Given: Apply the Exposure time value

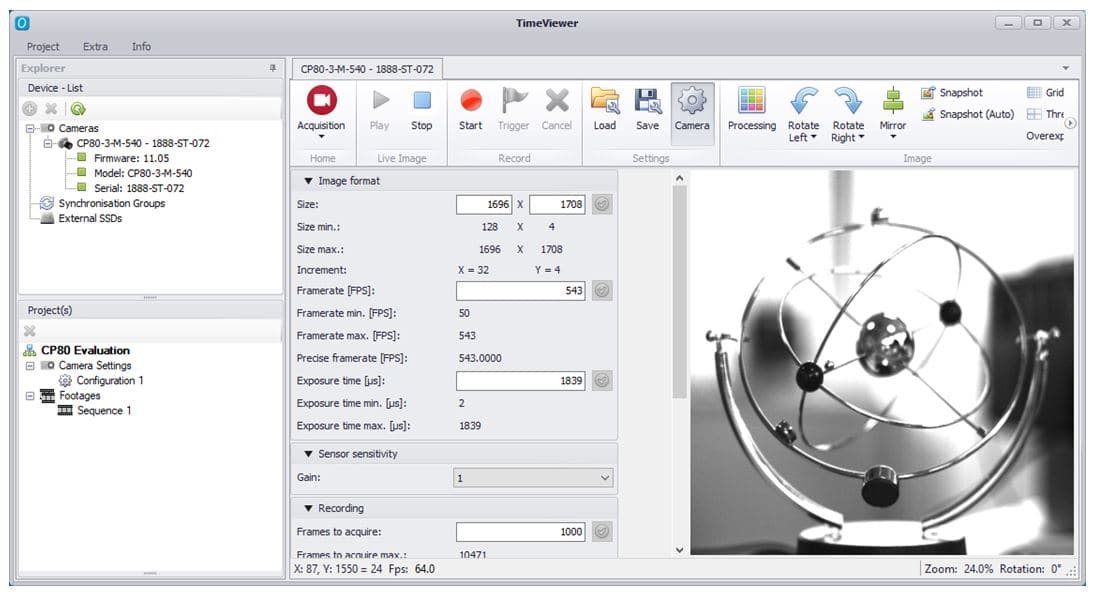Looking at the screenshot, I should (602, 380).
